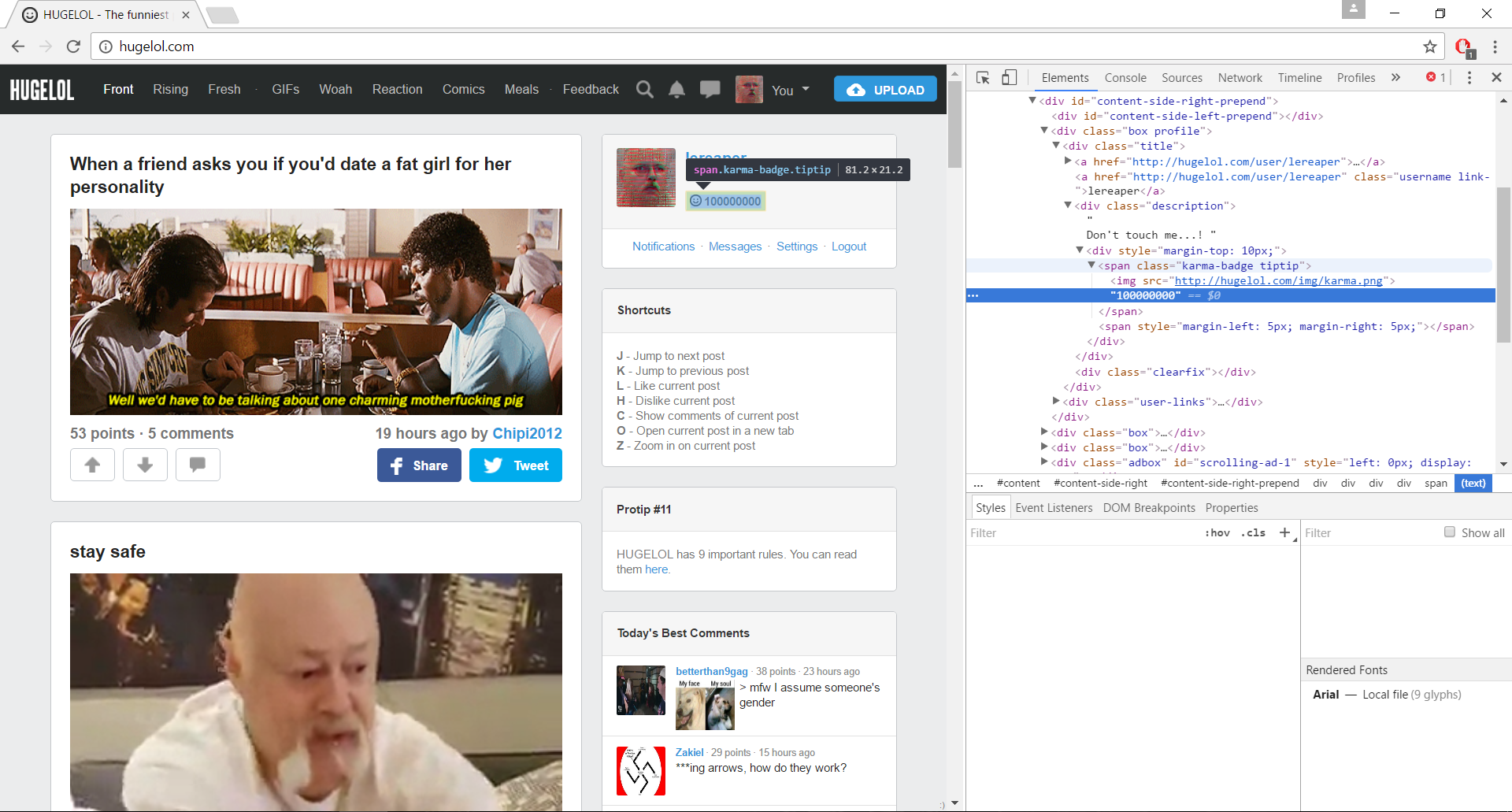Click the karma smiley badge icon
This screenshot has height=812, width=1512.
click(695, 201)
